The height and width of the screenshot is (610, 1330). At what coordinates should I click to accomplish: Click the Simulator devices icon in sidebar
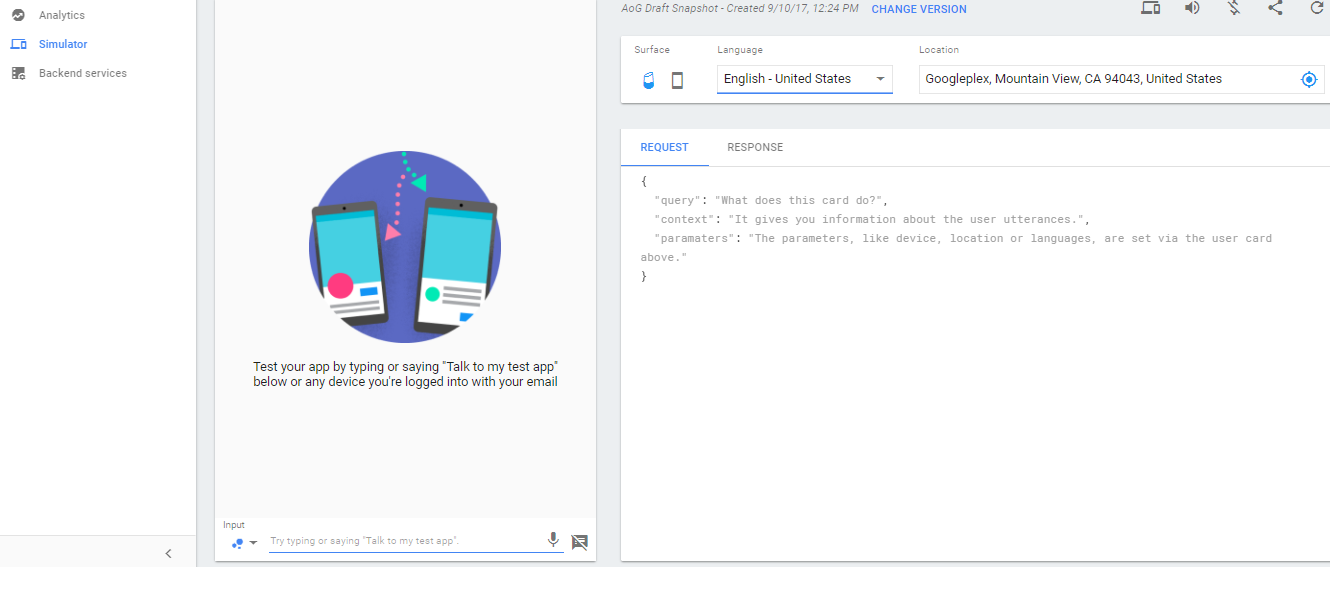click(x=18, y=44)
